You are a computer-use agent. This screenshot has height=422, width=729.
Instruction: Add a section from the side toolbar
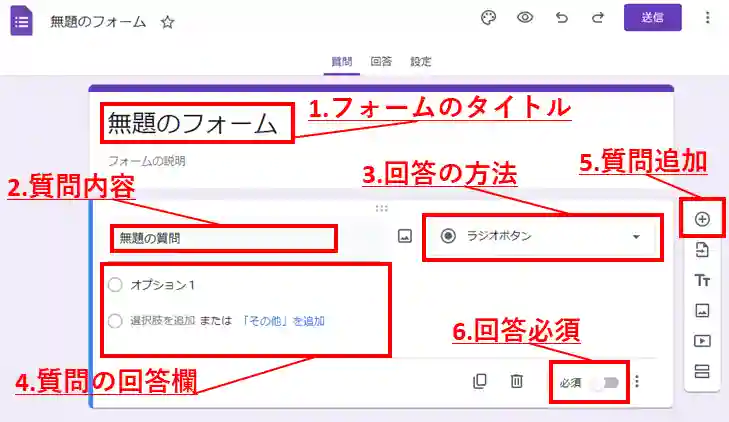702,372
